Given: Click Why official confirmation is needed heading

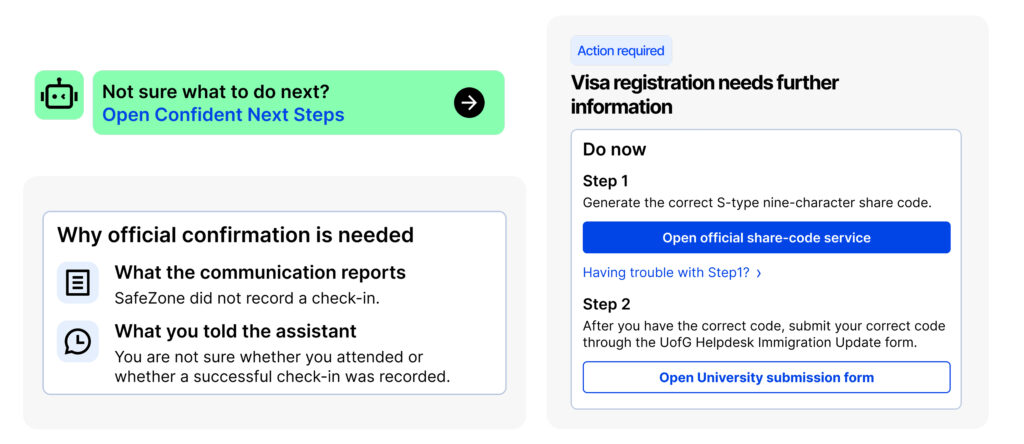Looking at the screenshot, I should pyautogui.click(x=236, y=235).
